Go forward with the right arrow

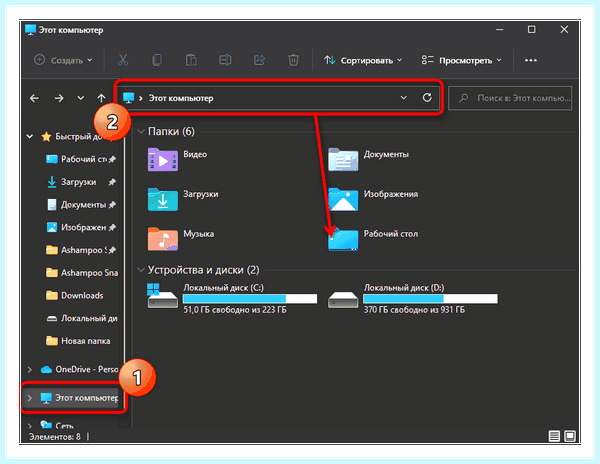(59, 98)
